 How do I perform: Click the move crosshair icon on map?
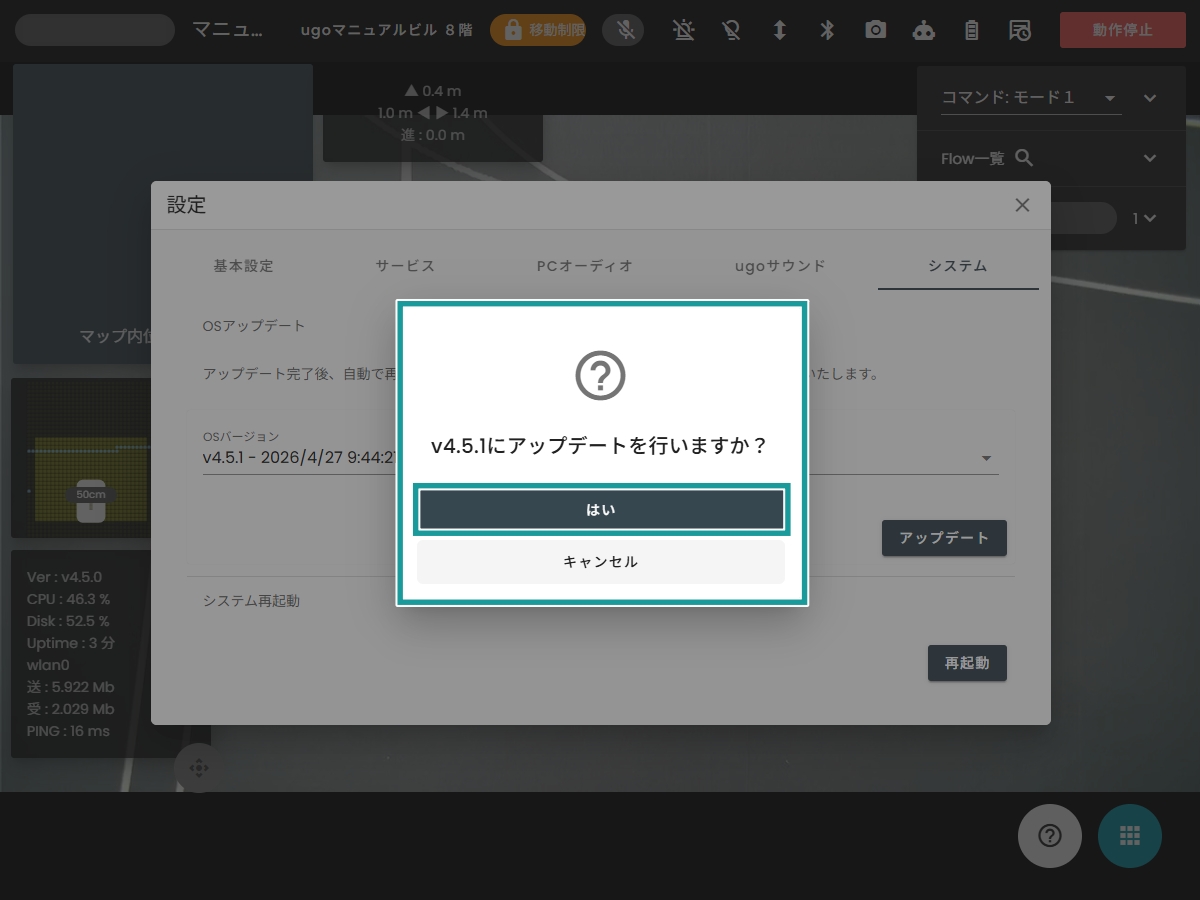(198, 768)
